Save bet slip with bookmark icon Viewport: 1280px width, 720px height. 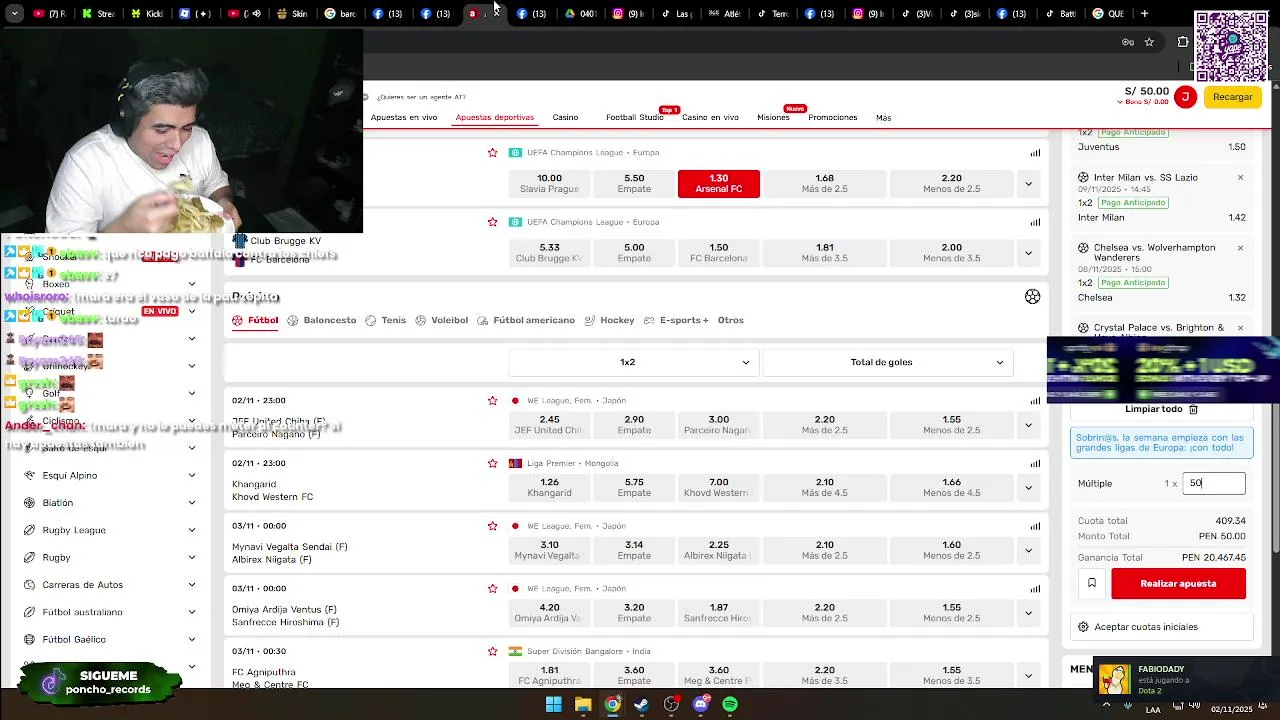[1092, 583]
